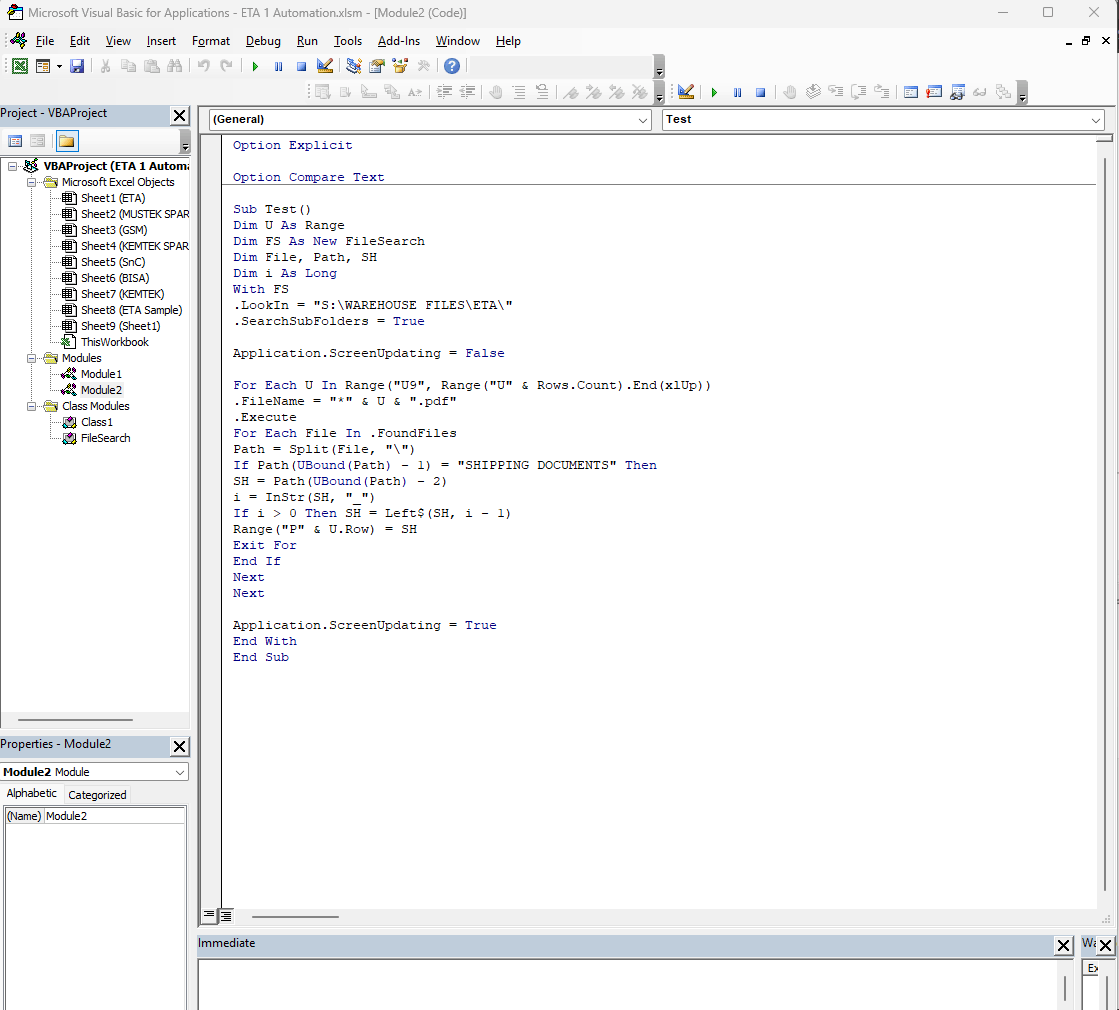
Task: Open the Locals Window icon
Action: (x=911, y=92)
